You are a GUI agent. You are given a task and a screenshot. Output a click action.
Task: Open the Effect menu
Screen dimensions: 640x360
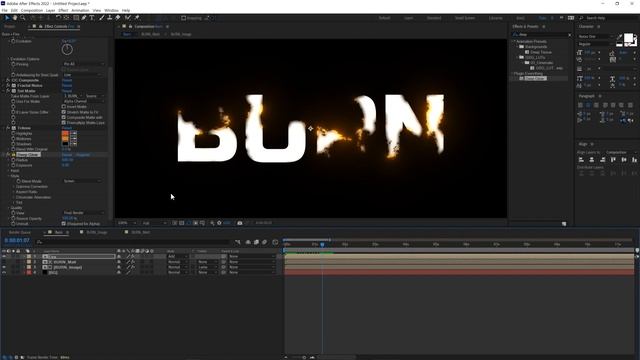(x=63, y=10)
